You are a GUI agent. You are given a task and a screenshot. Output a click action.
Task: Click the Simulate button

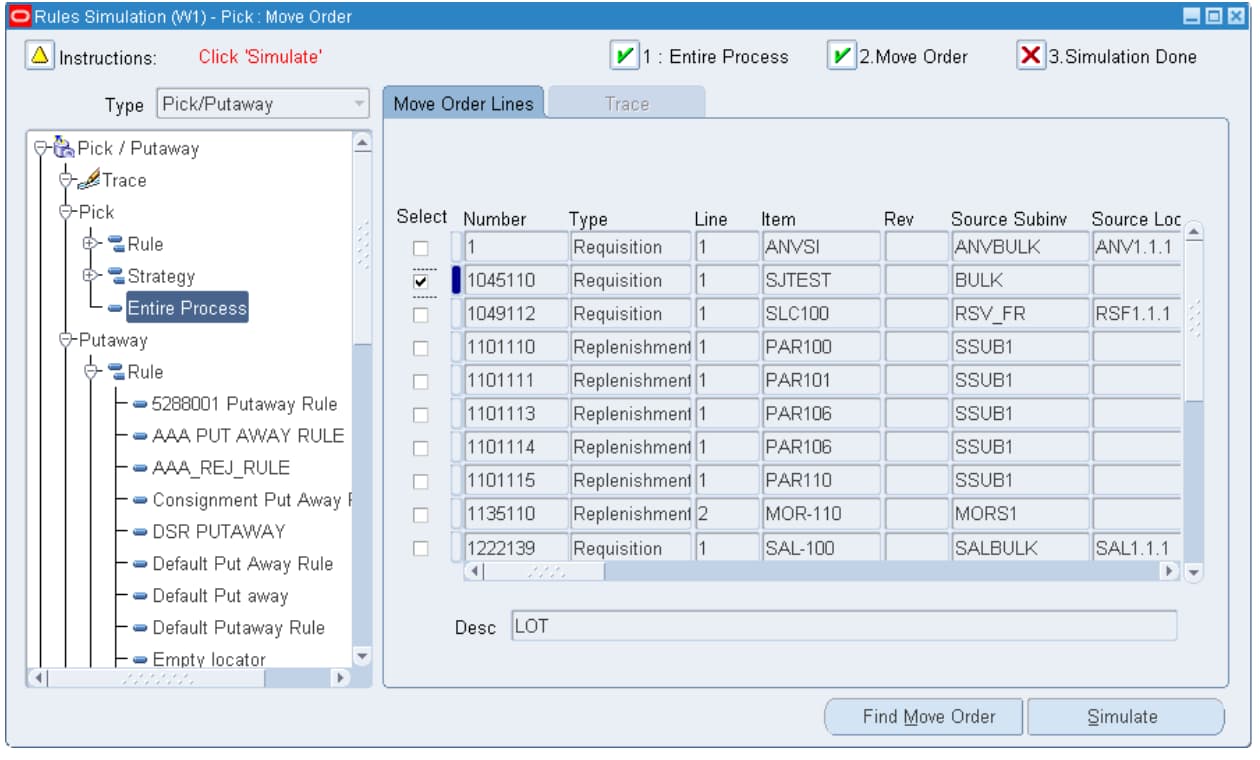(1122, 716)
